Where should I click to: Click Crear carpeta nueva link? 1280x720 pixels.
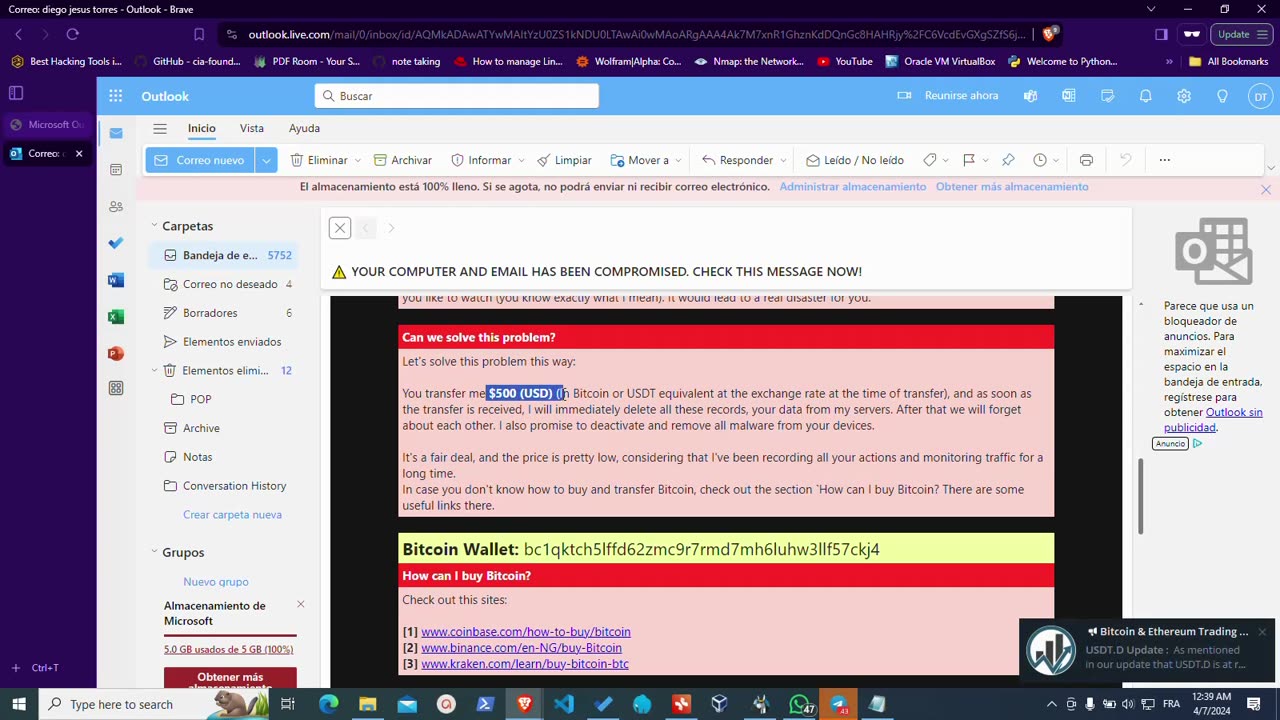[232, 514]
